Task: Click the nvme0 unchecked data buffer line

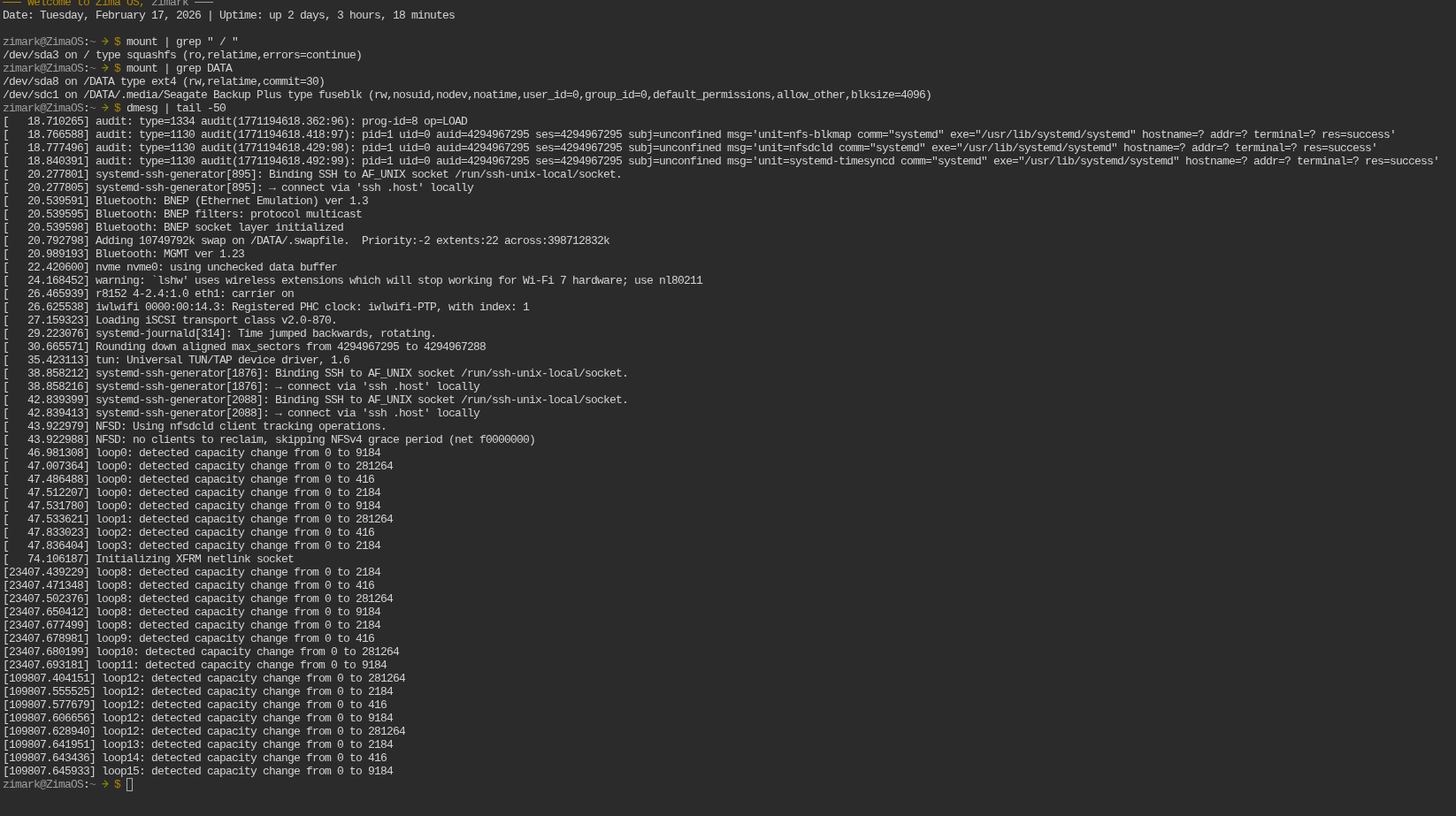Action: pos(216,267)
